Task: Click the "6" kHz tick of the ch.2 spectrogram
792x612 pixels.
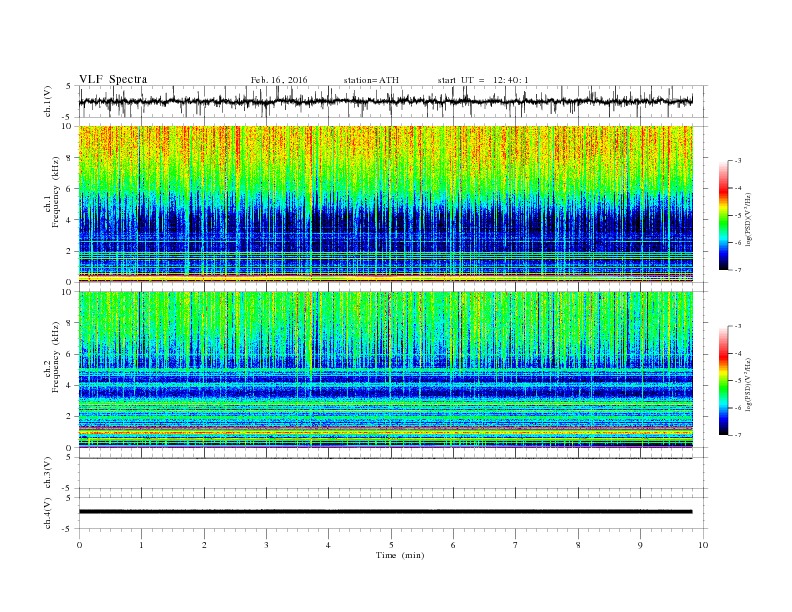Action: click(x=70, y=354)
